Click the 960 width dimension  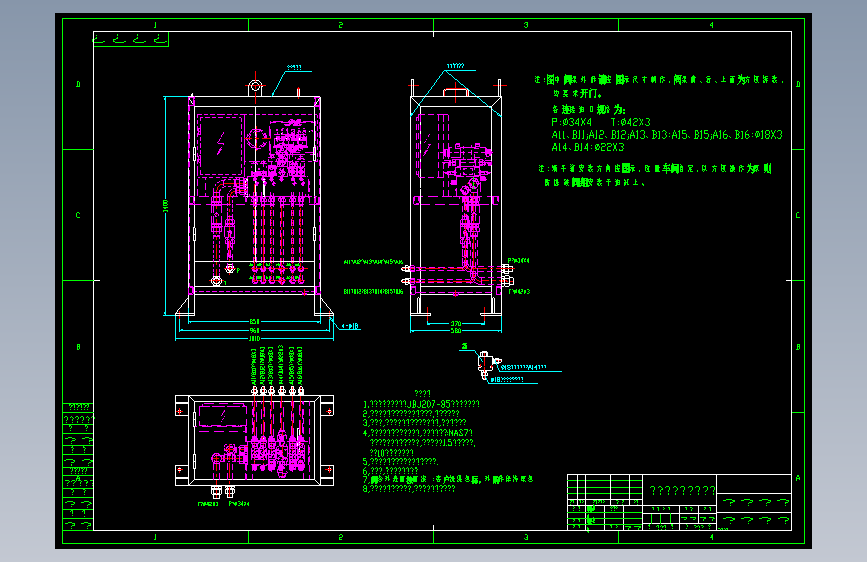(254, 330)
